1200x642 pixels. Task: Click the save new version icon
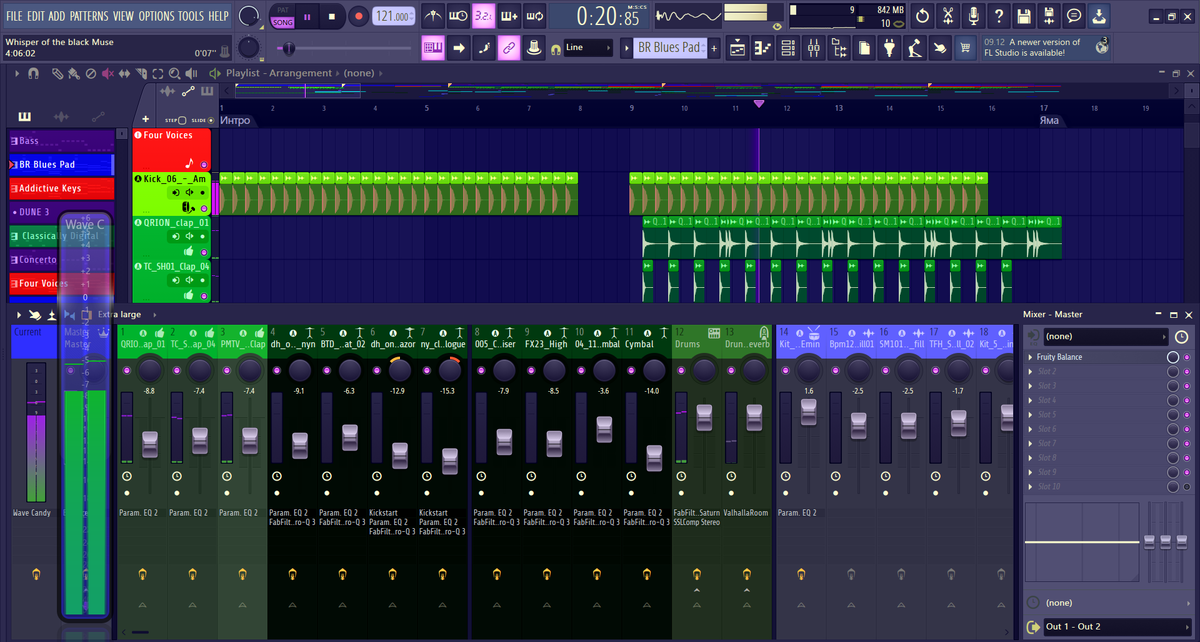tap(1049, 16)
